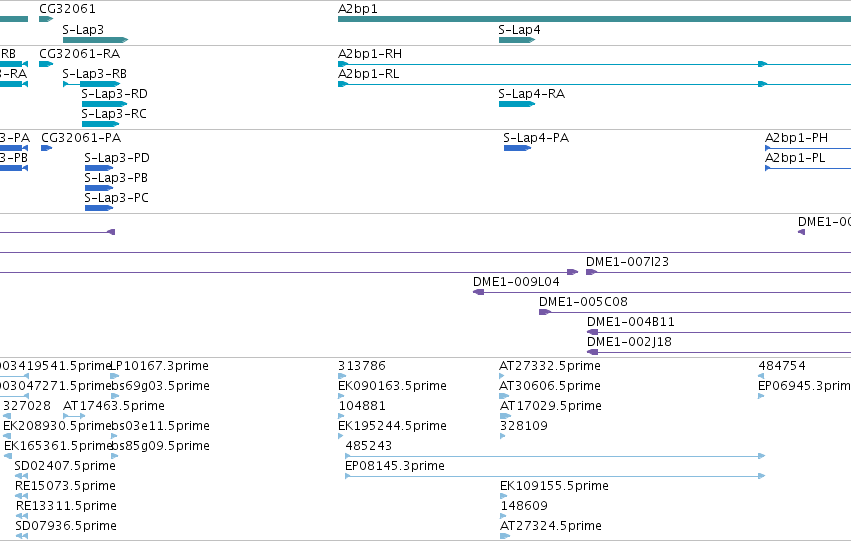This screenshot has width=851, height=541.
Task: Click the AT17463.5prime EST feature
Action: pyautogui.click(x=74, y=416)
